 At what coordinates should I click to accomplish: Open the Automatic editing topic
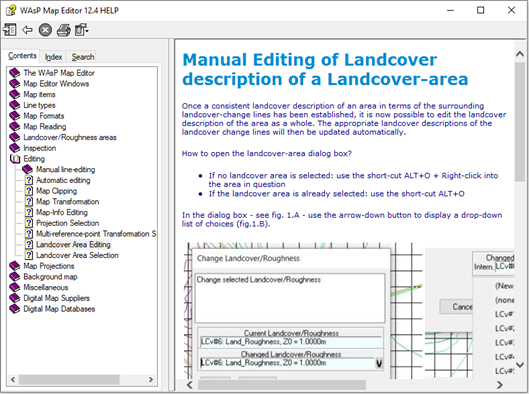(x=63, y=180)
